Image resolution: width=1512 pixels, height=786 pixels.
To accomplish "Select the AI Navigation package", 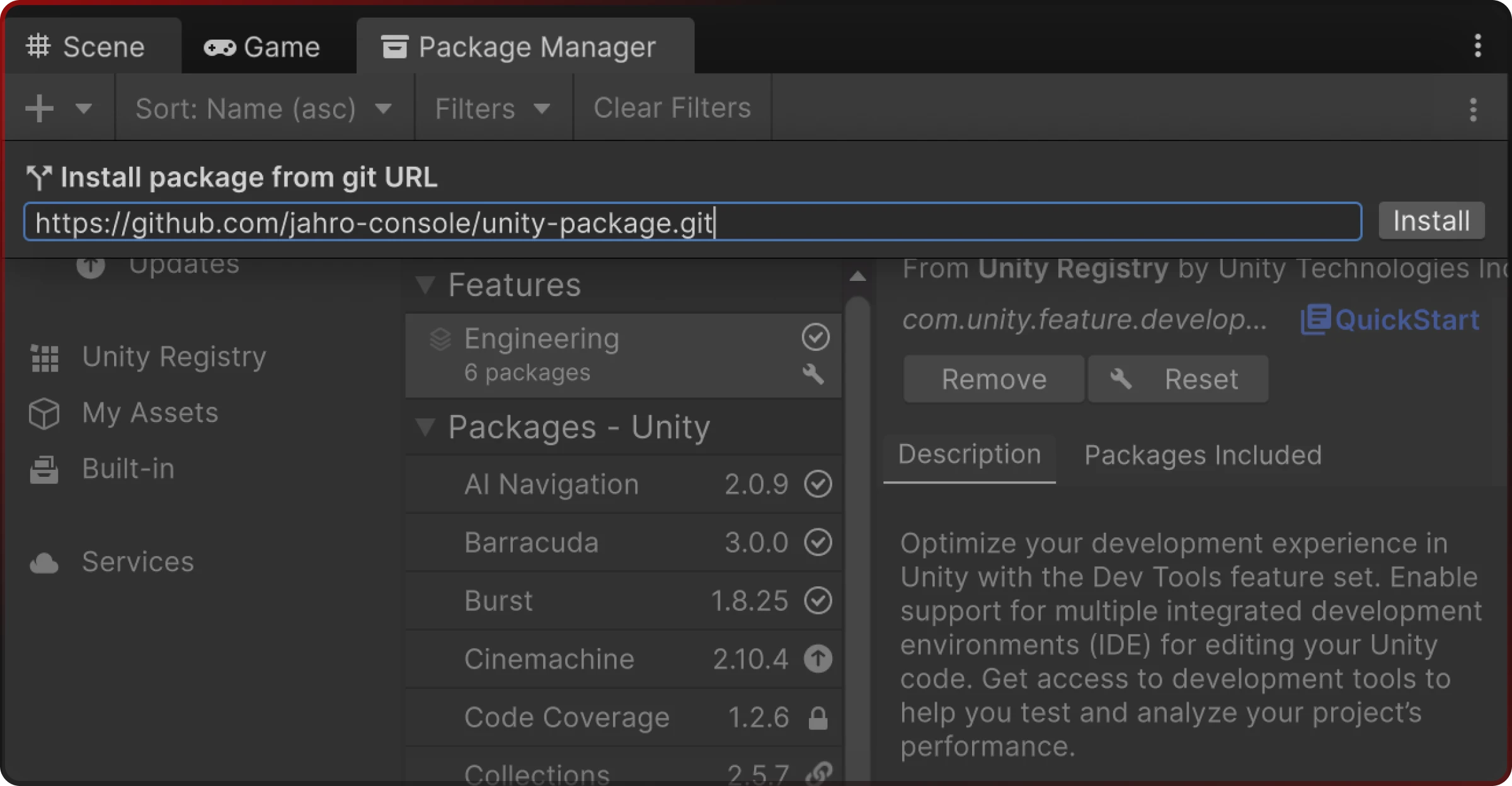I will point(624,484).
